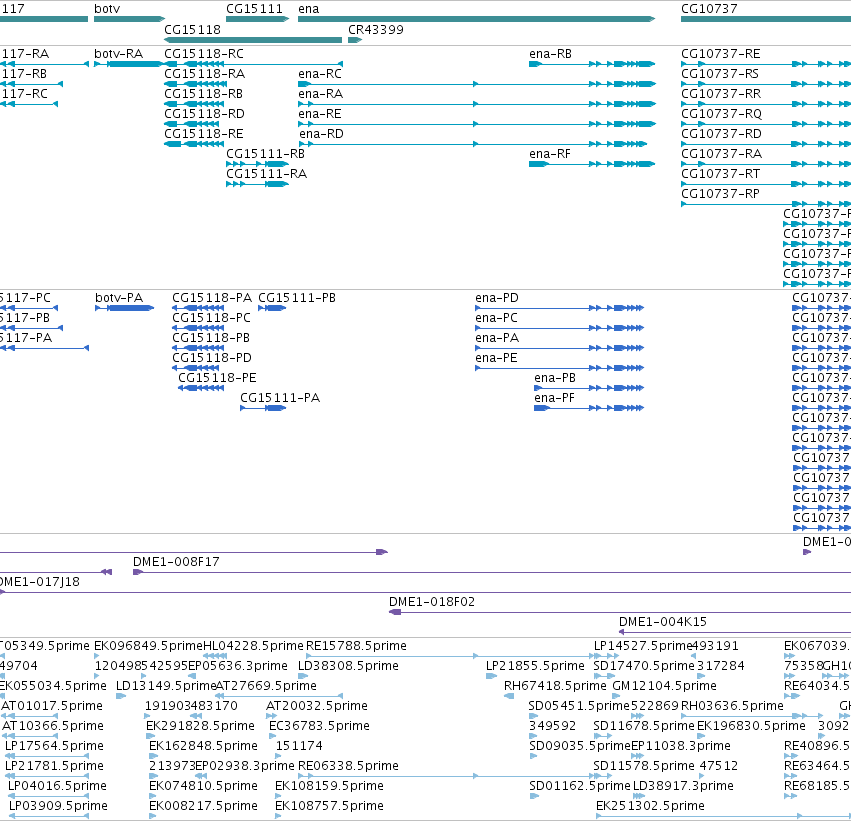851x821 pixels.
Task: Select BAC clone DME1-018F02
Action: tap(432, 602)
